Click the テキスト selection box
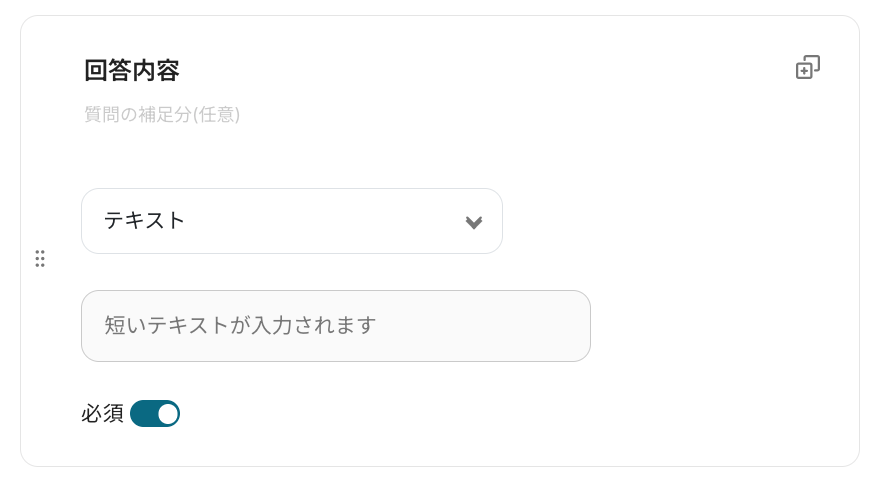This screenshot has width=878, height=480. pos(291,221)
